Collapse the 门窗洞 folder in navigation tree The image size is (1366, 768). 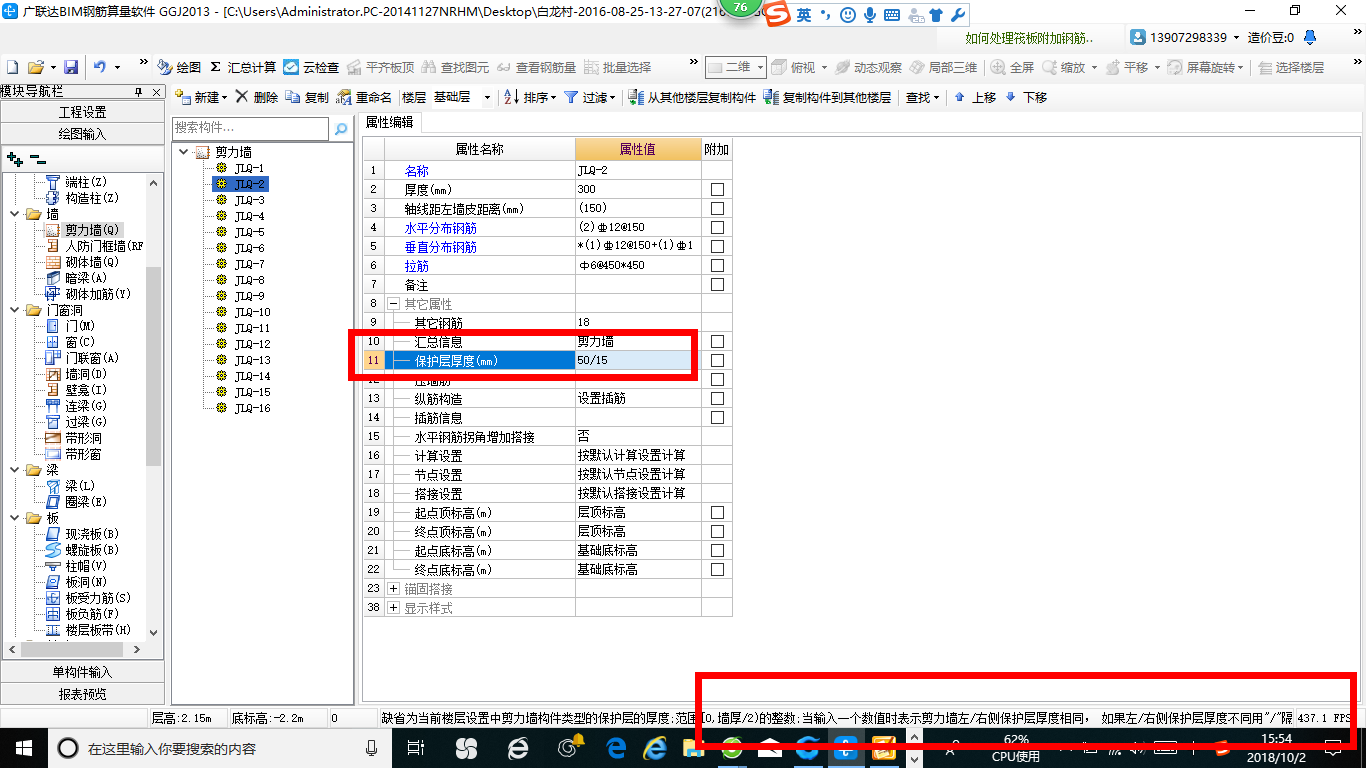[13, 310]
